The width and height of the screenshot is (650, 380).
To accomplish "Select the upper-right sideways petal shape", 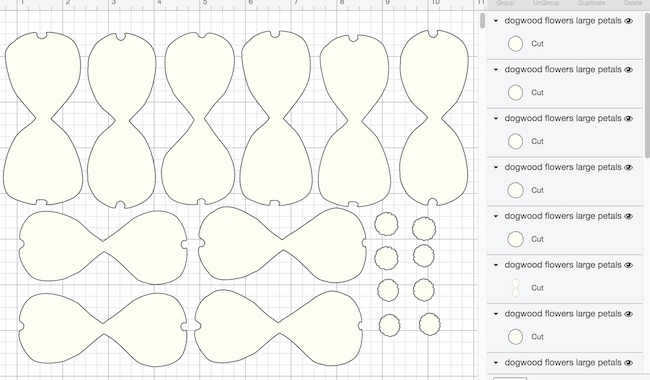I will pos(282,245).
